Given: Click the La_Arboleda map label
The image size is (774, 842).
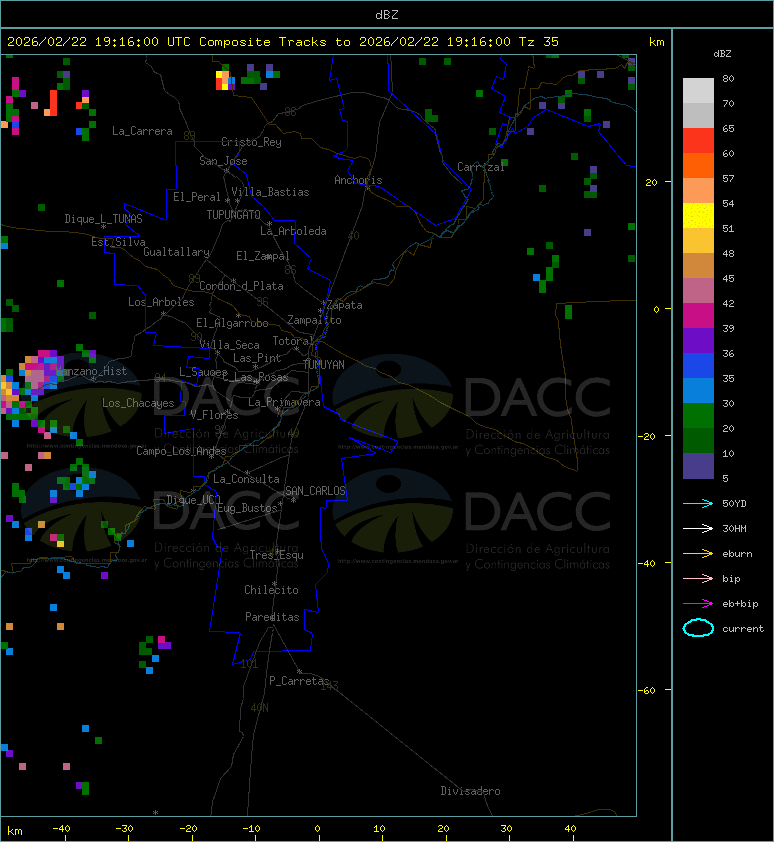Looking at the screenshot, I should [x=293, y=231].
